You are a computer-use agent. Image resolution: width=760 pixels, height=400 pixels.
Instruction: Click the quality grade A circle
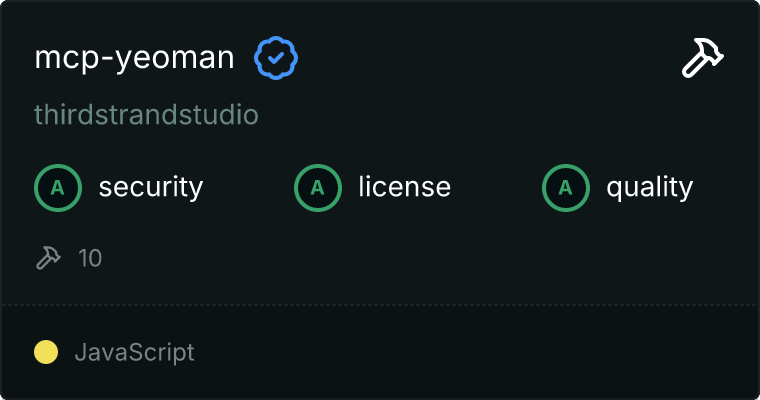tap(566, 187)
